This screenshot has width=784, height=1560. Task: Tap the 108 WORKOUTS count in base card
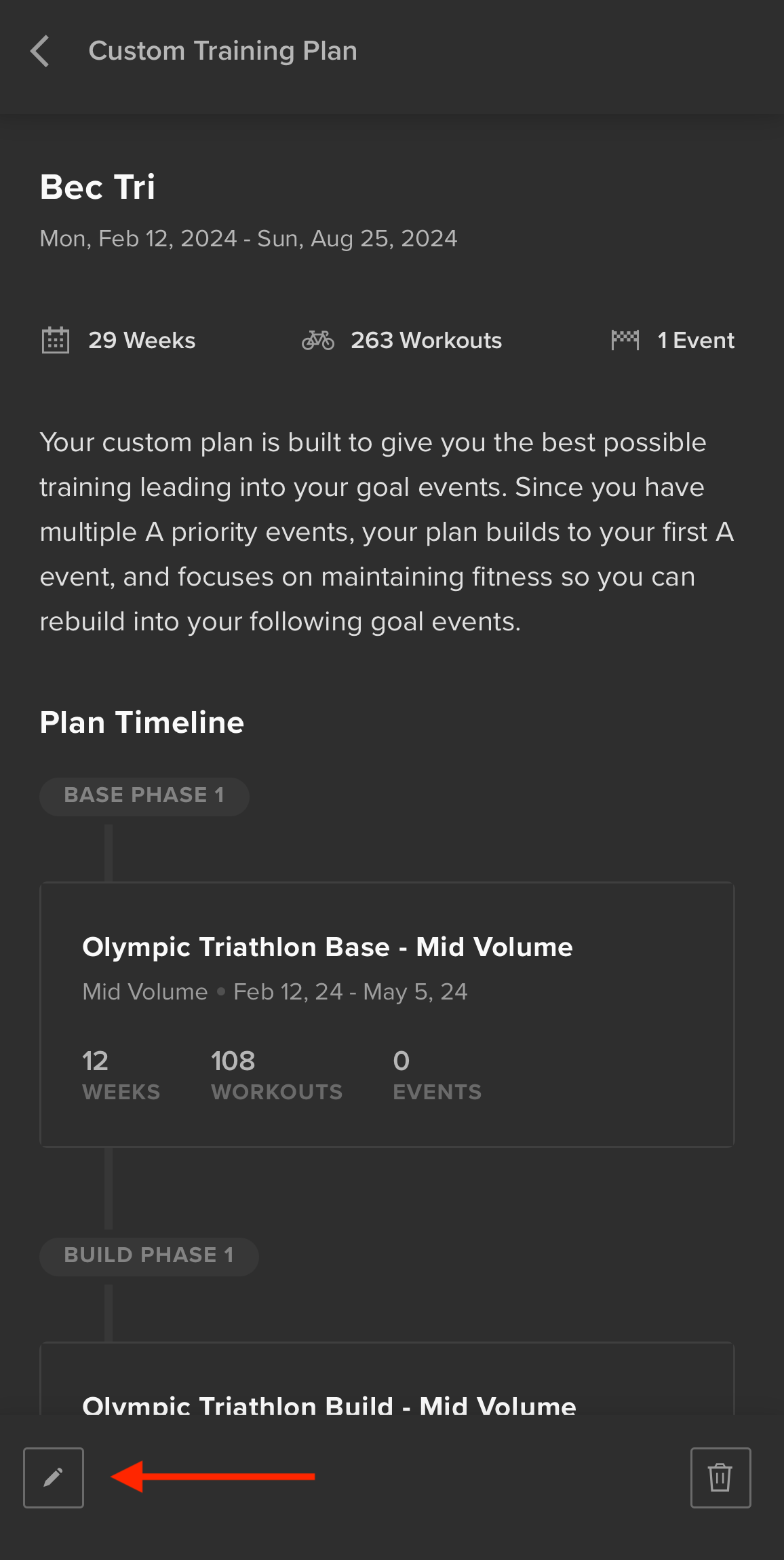click(277, 1075)
